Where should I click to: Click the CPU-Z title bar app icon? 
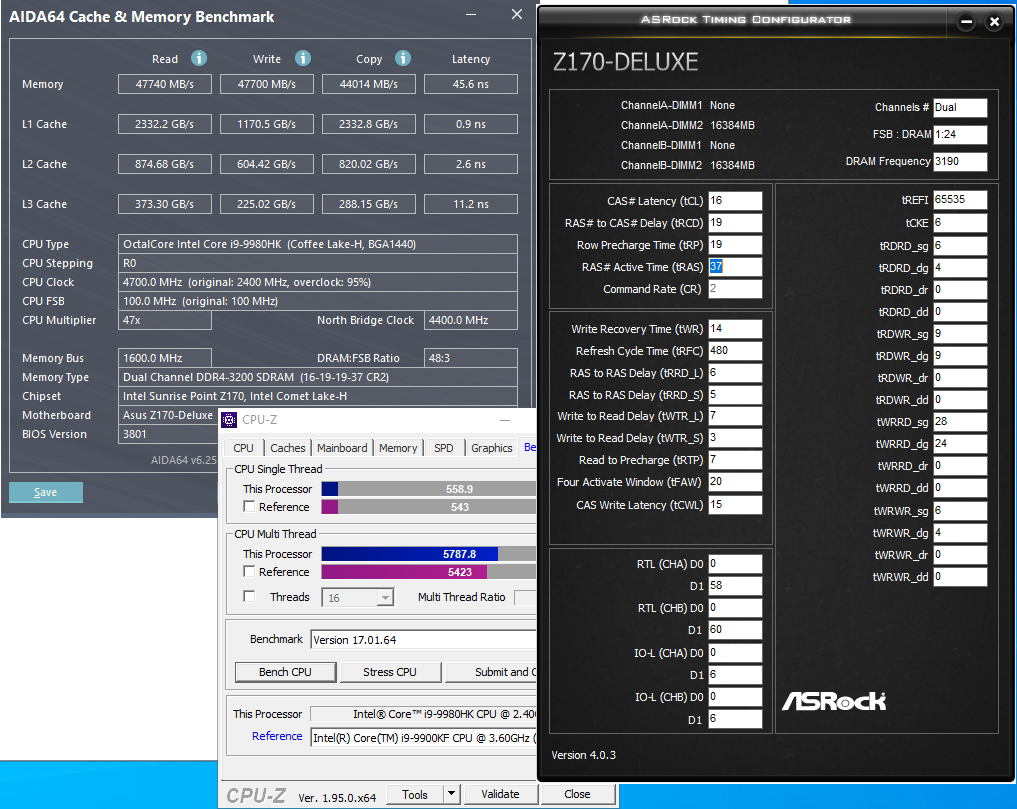pos(229,420)
